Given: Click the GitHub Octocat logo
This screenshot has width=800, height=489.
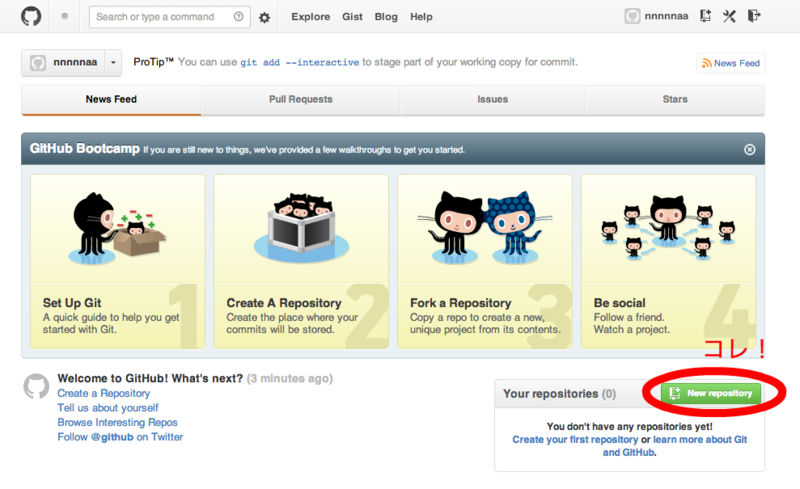Looking at the screenshot, I should click(x=31, y=16).
